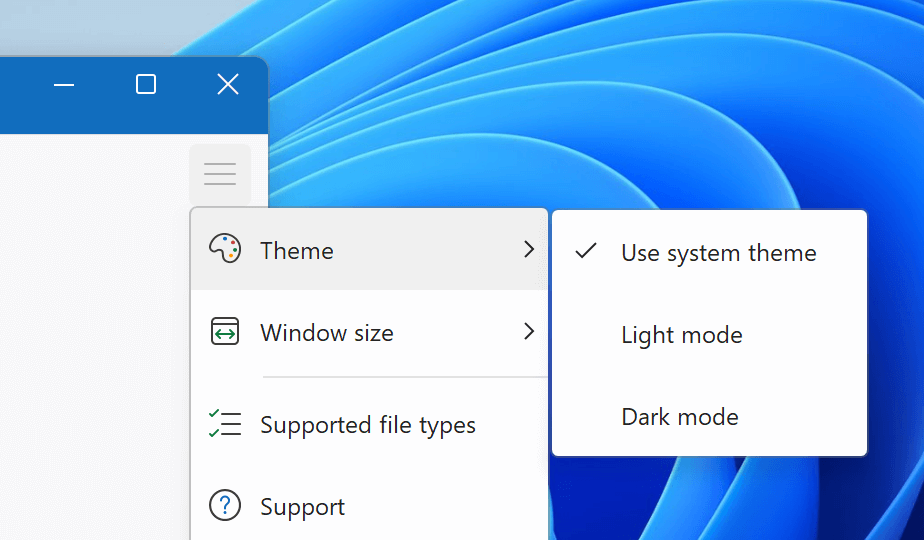Expand the Window size submenu chevron
Screen dimensions: 924x540
click(529, 331)
